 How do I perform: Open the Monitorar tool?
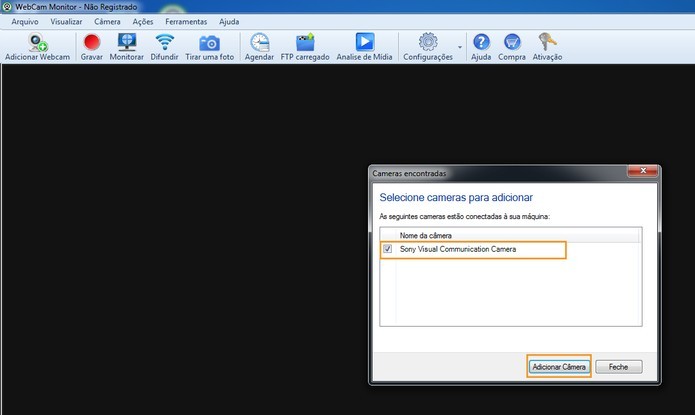tap(127, 44)
